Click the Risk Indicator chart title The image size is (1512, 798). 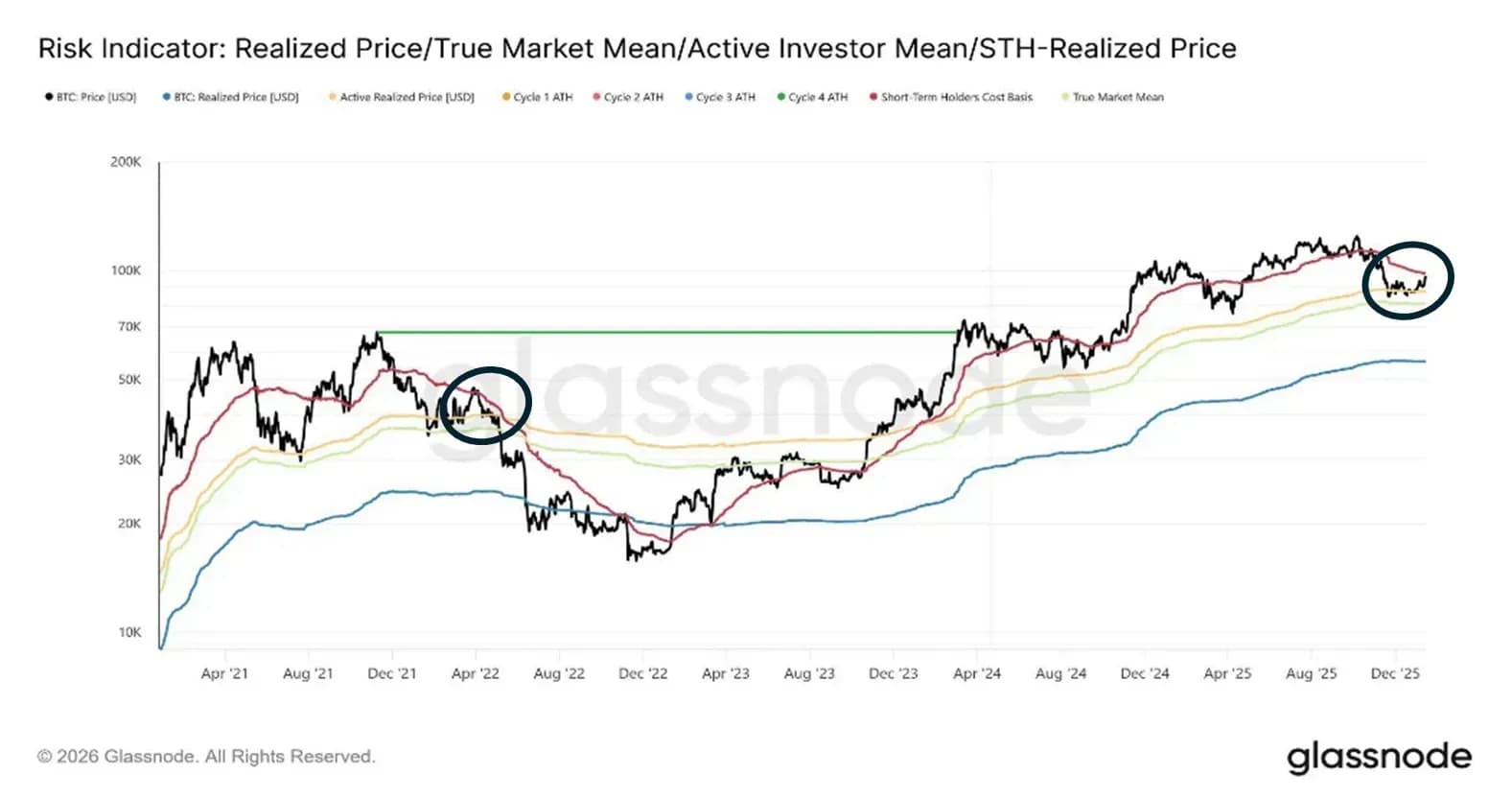tap(637, 48)
